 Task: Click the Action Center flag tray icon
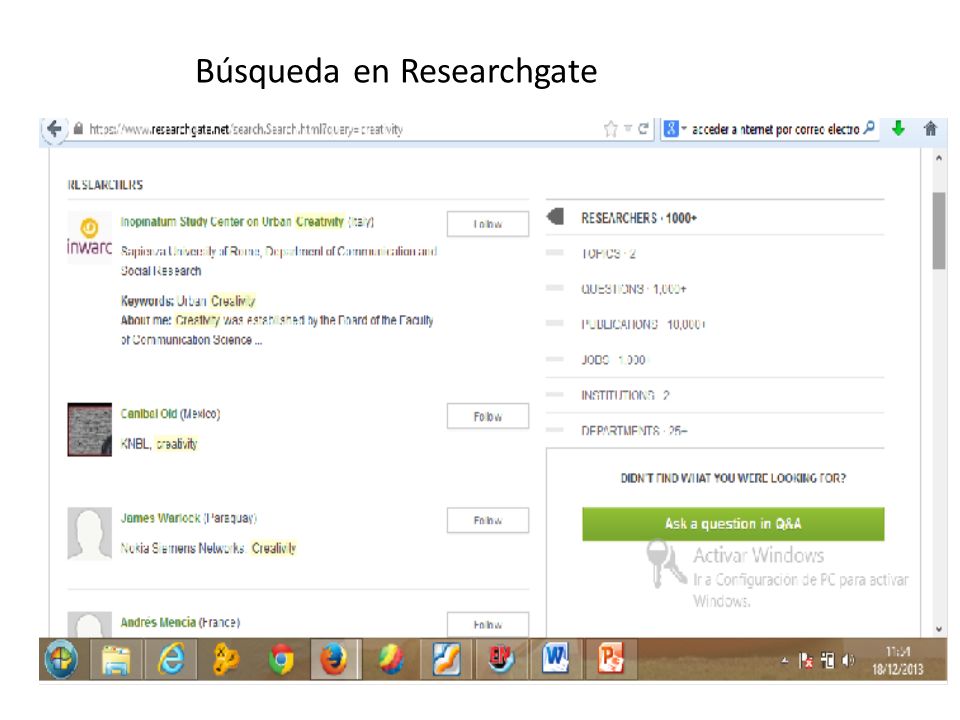pos(806,660)
